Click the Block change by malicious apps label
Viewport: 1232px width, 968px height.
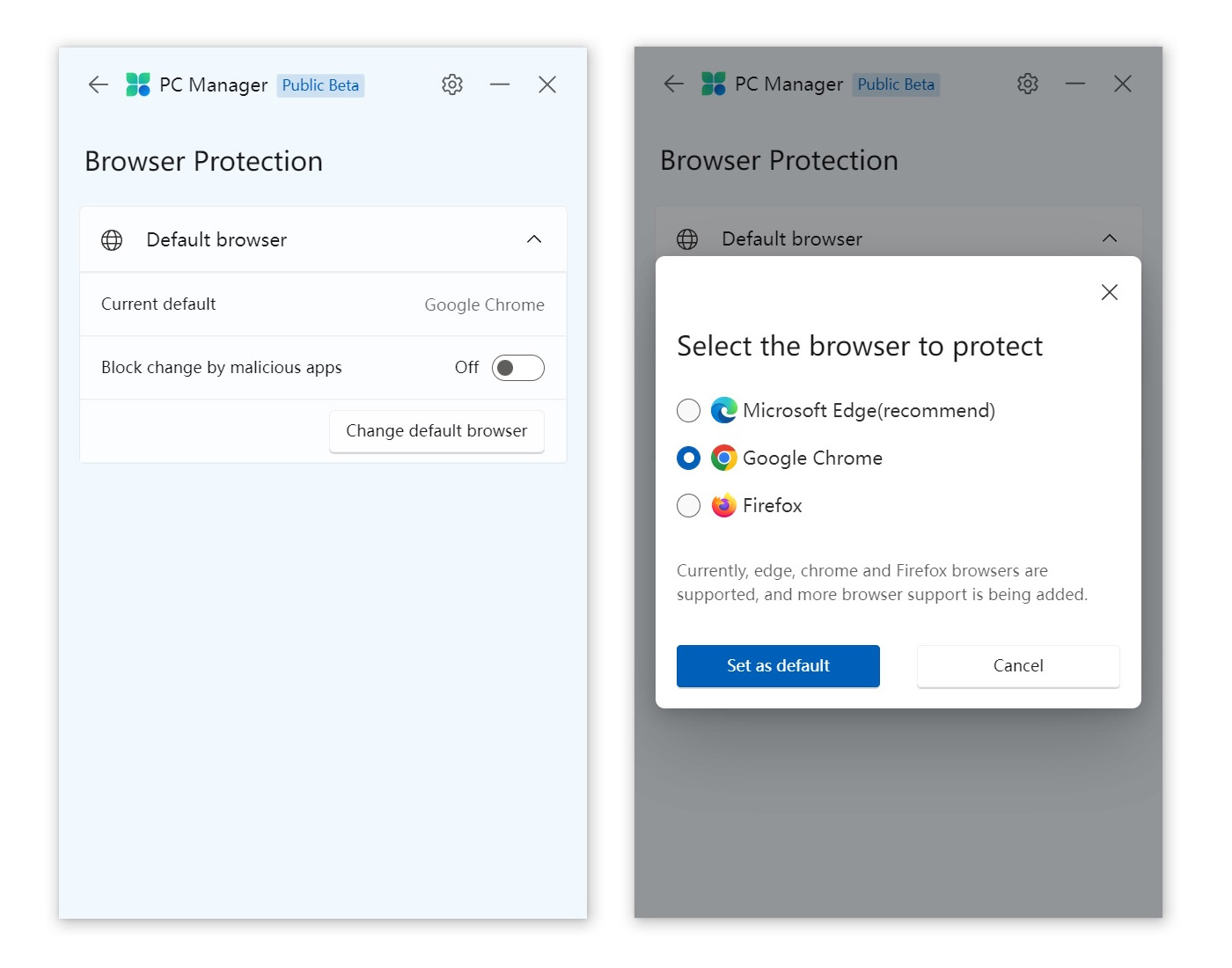coord(222,368)
